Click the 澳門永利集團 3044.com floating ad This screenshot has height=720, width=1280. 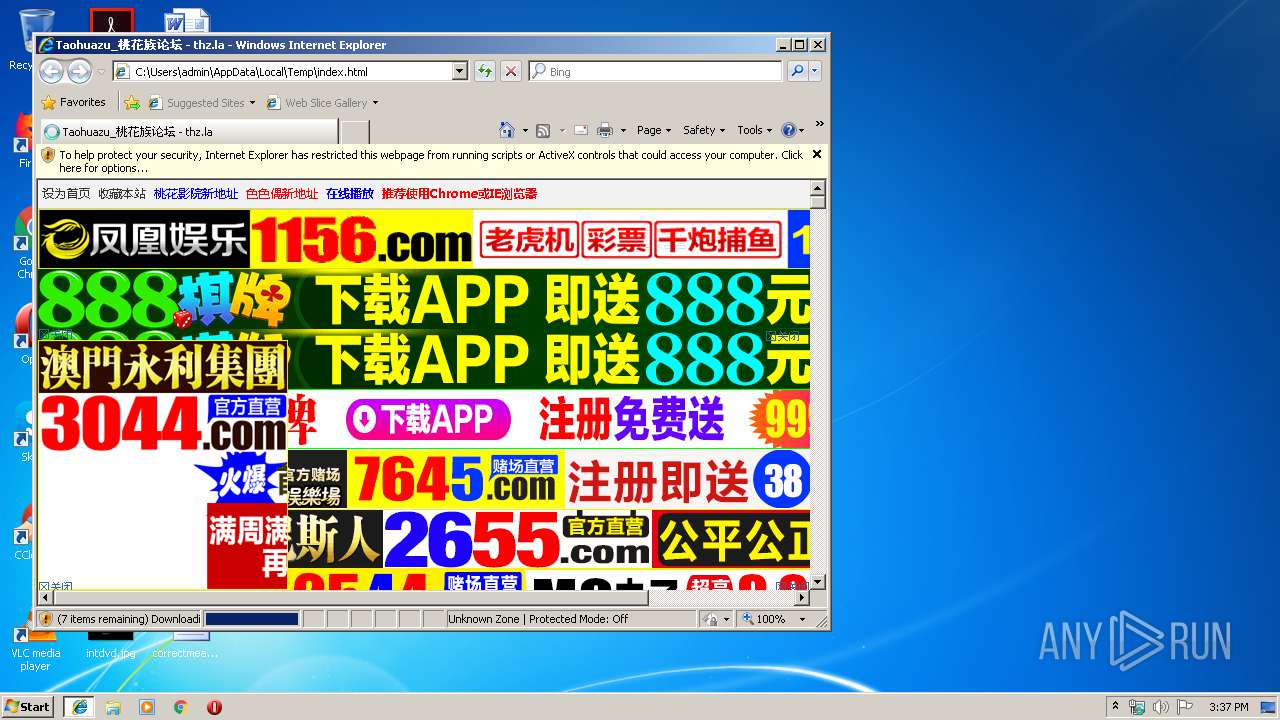click(x=163, y=398)
